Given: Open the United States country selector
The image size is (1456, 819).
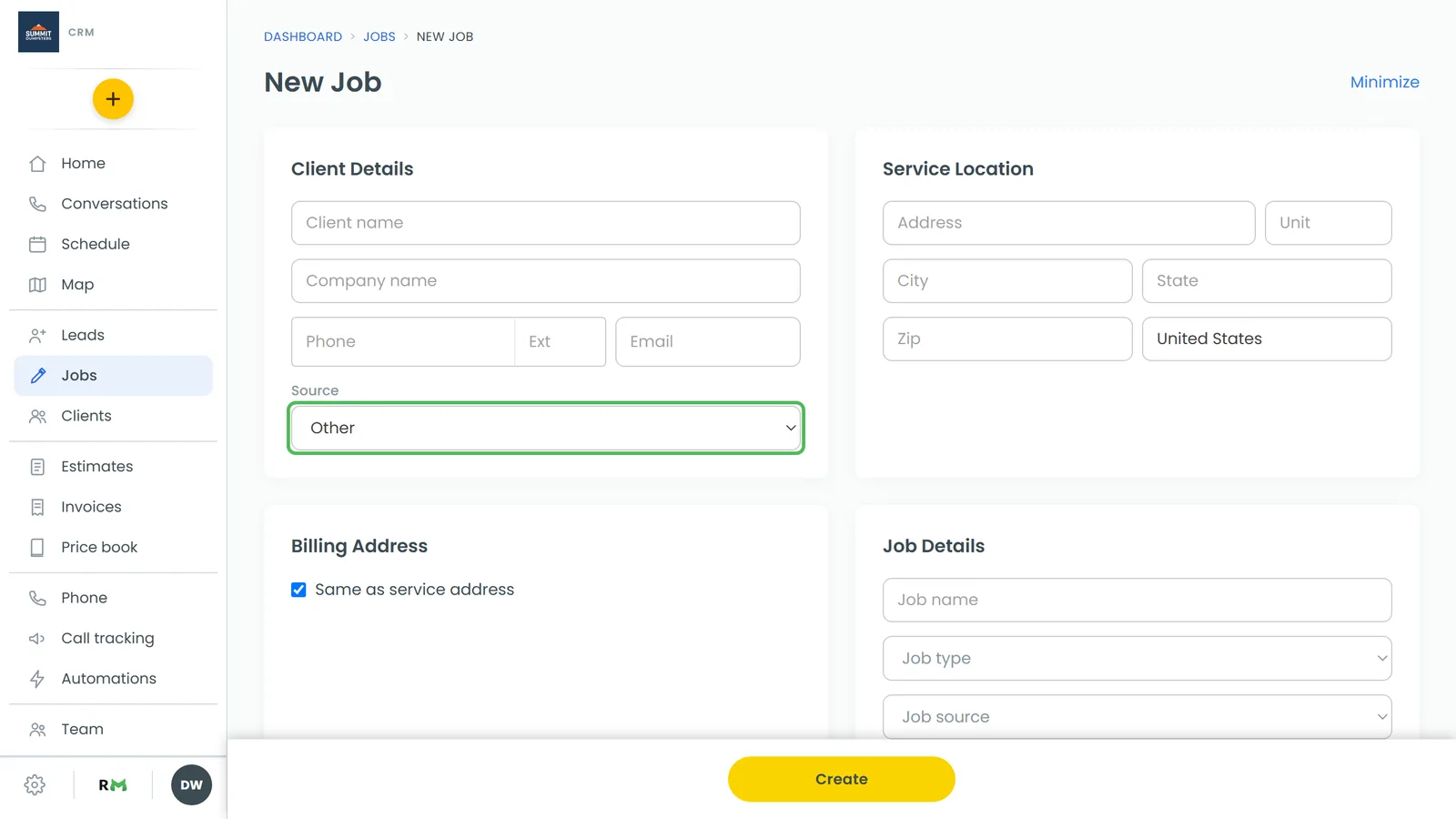Looking at the screenshot, I should pos(1267,339).
